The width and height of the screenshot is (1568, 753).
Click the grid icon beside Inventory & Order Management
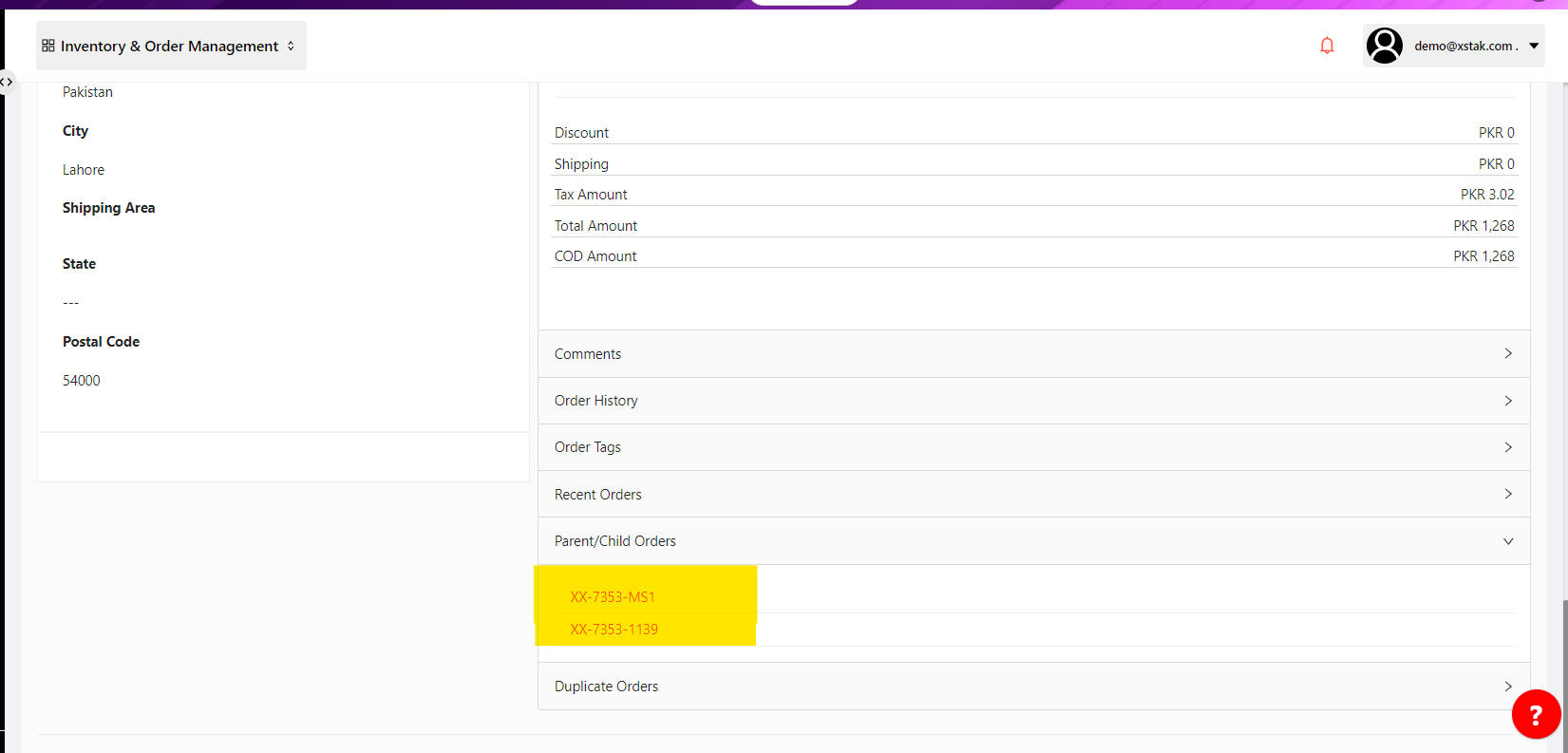point(48,46)
